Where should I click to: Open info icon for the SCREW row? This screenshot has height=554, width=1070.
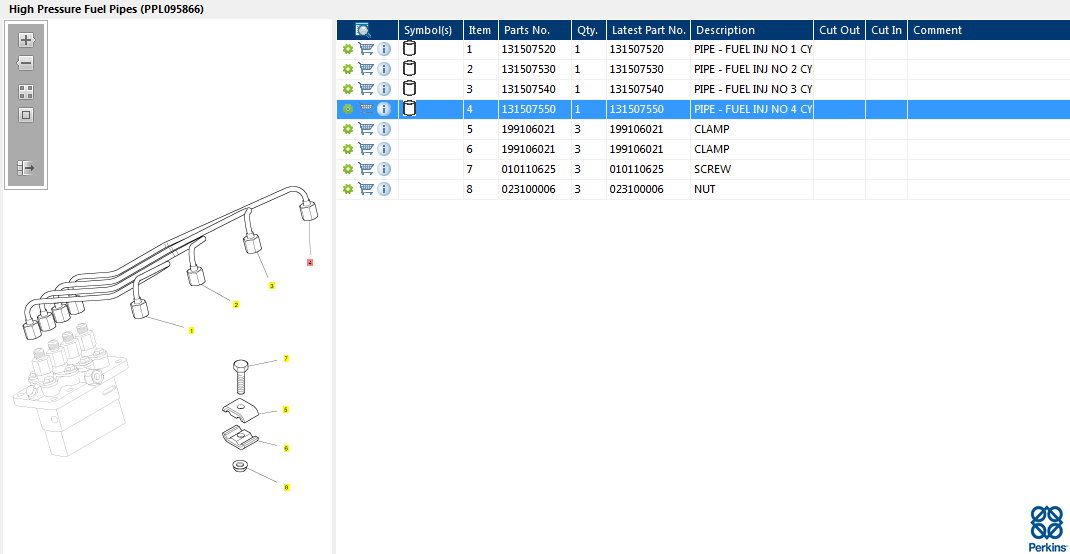tap(384, 169)
